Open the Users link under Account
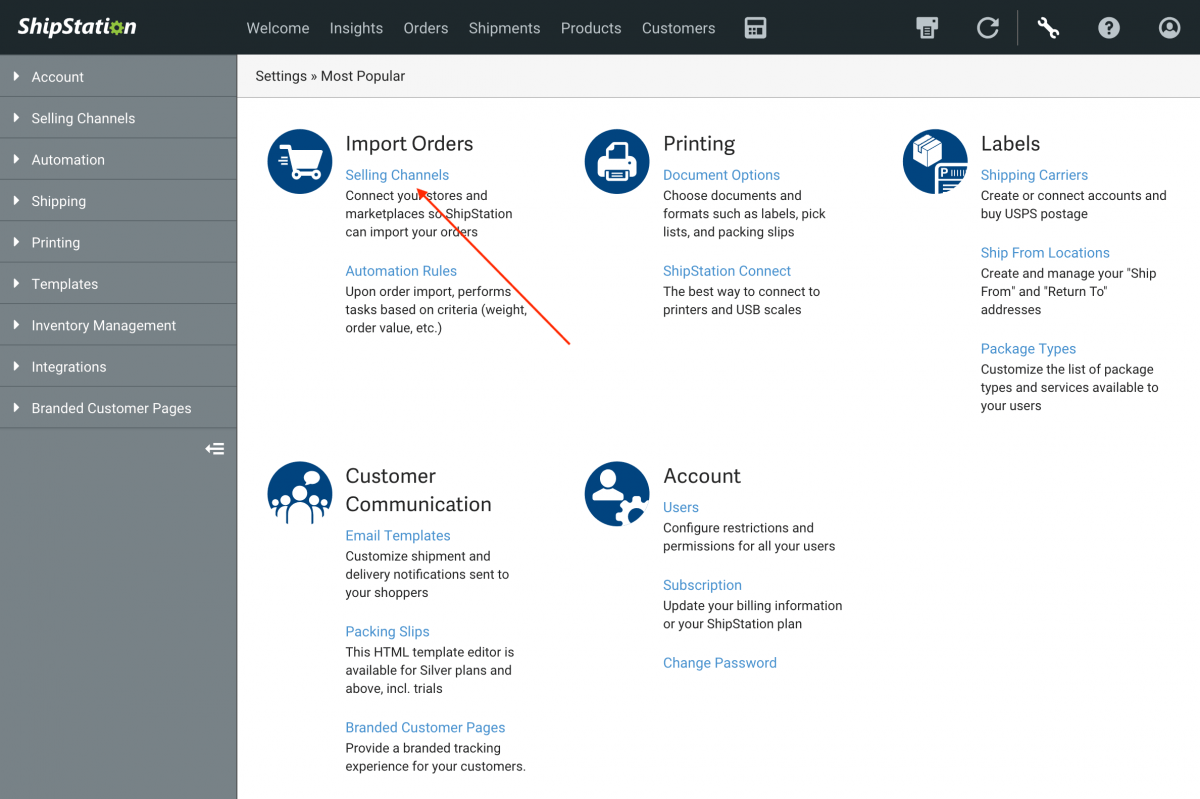The image size is (1200, 799). (x=681, y=508)
